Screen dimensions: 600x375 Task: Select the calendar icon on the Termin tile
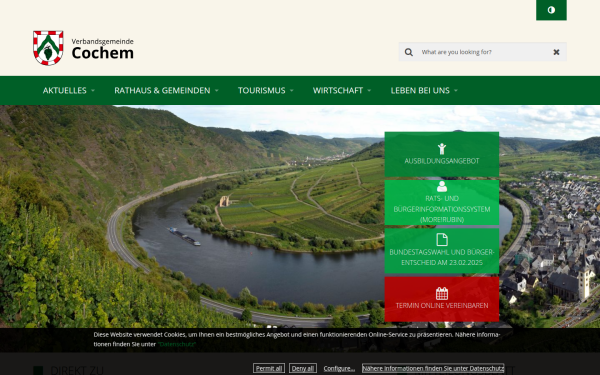pos(442,293)
